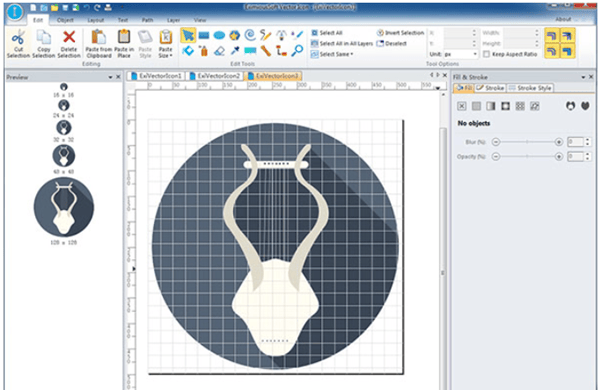Click the Print icon in title bar

pos(108,8)
